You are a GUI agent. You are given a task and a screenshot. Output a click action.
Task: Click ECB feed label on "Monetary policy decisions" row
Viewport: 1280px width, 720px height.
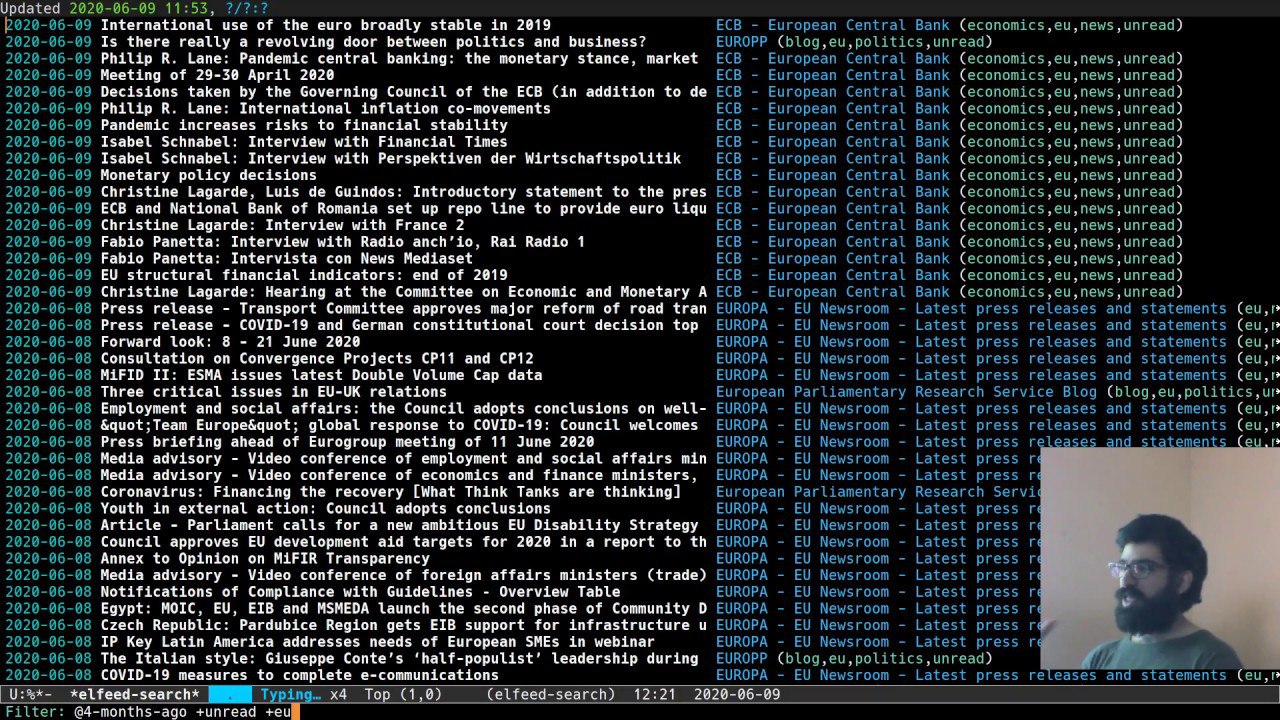point(833,175)
